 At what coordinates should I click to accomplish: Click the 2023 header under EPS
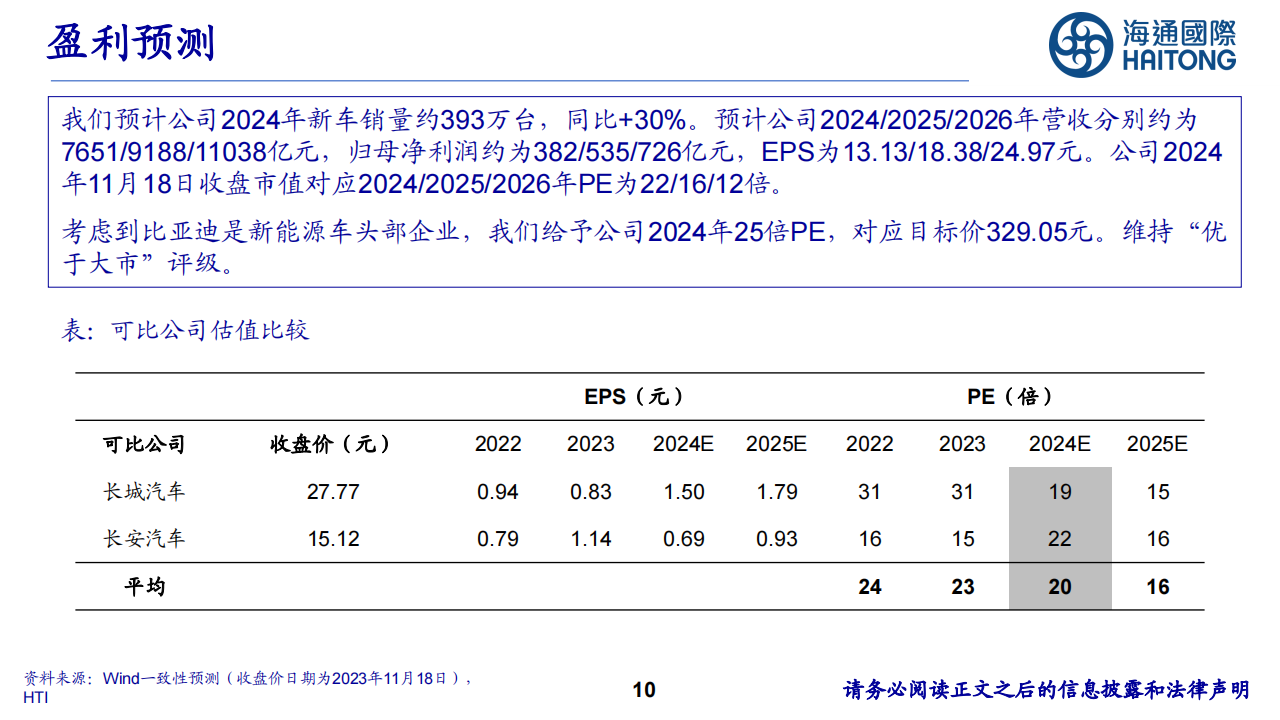[x=591, y=444]
